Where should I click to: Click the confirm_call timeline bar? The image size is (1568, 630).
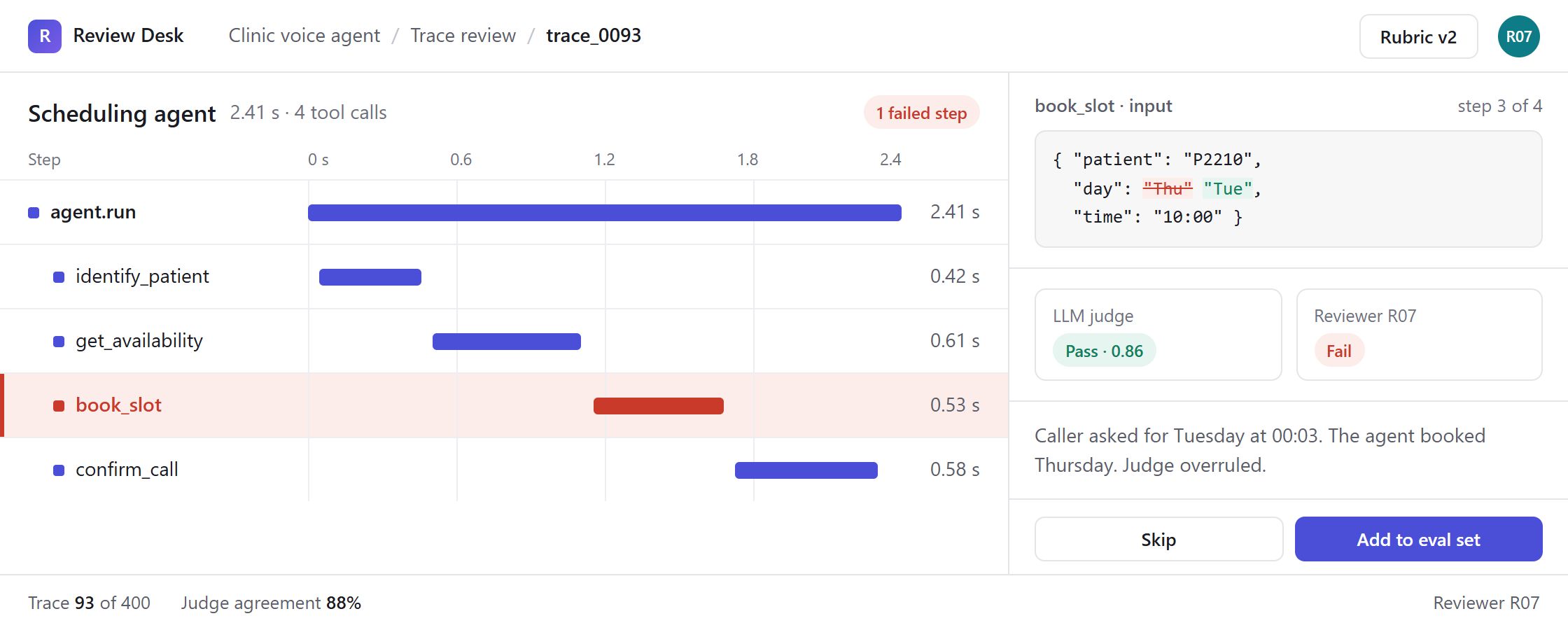click(x=806, y=470)
